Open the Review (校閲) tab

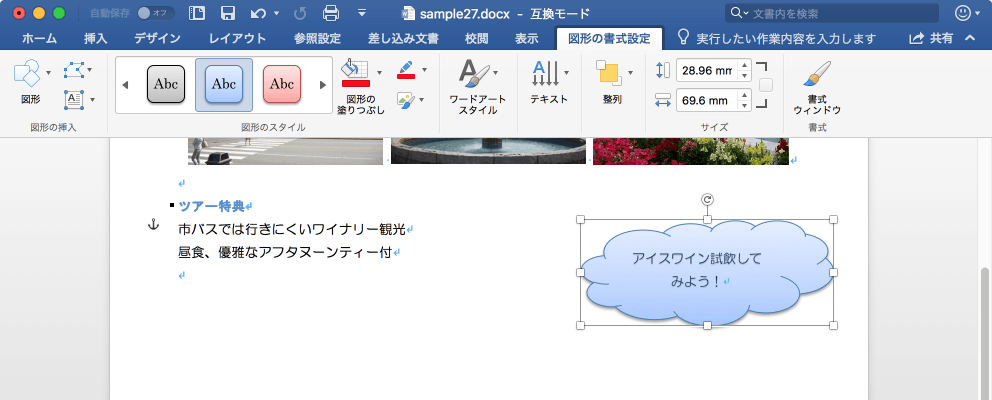tap(476, 39)
